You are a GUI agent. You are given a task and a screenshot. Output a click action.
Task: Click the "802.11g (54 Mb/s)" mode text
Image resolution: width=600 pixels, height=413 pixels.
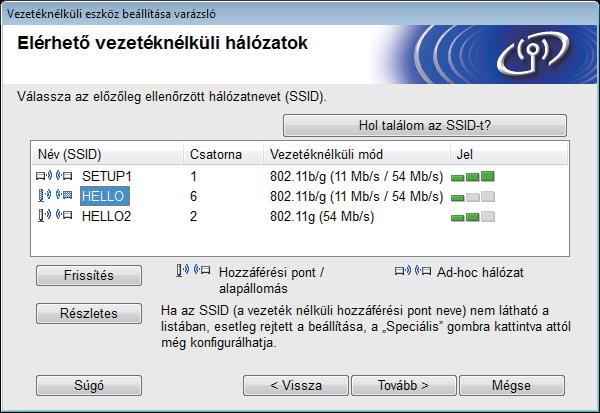pos(322,217)
